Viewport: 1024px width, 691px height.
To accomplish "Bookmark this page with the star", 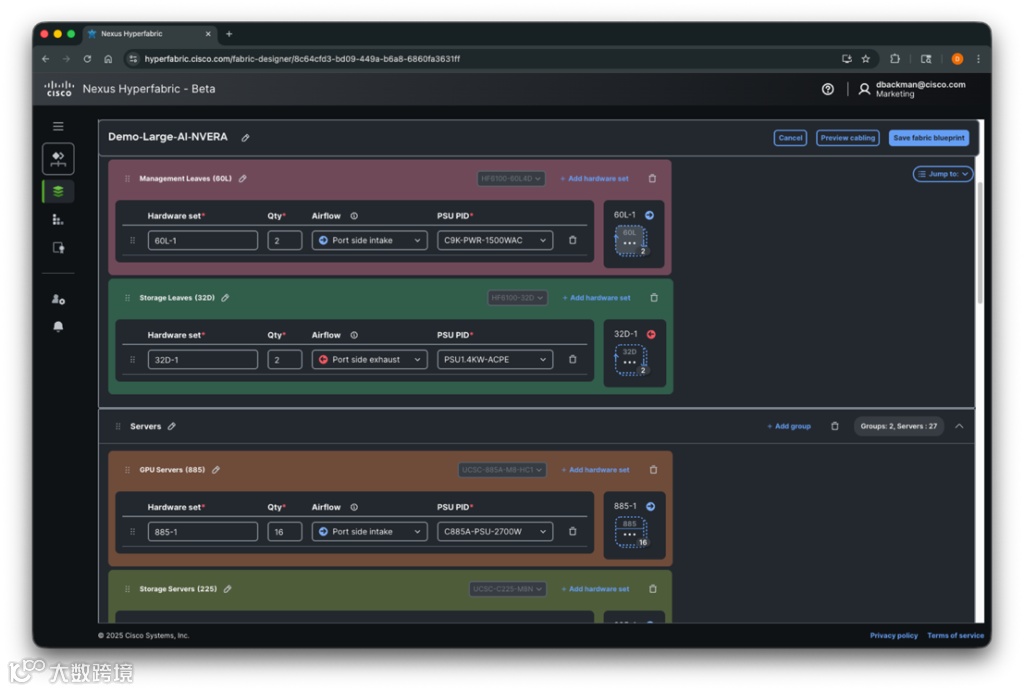I will point(866,59).
